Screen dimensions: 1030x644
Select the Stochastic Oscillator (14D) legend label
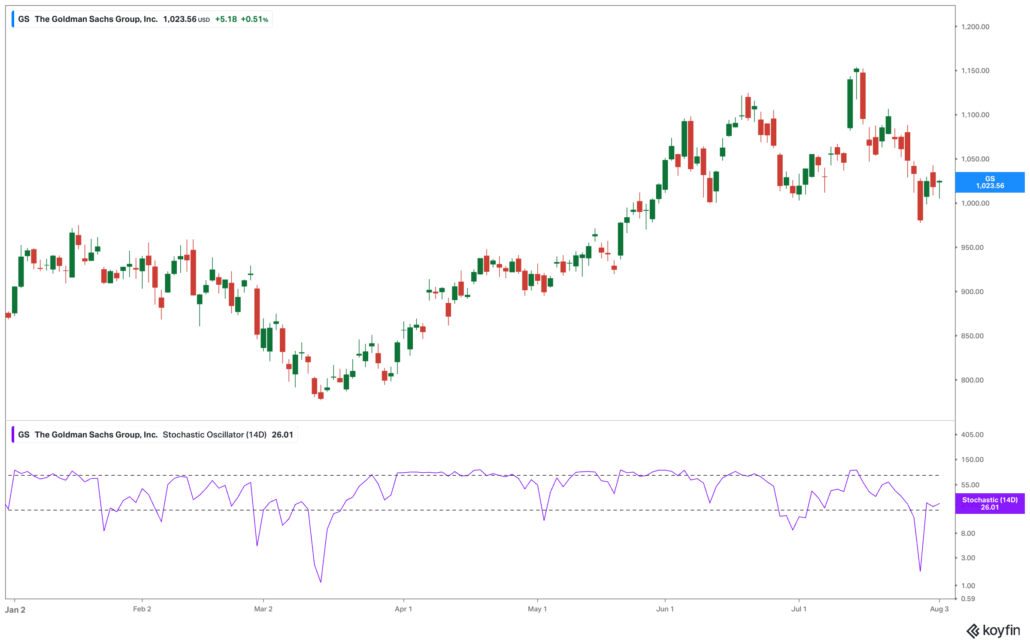[x=214, y=434]
